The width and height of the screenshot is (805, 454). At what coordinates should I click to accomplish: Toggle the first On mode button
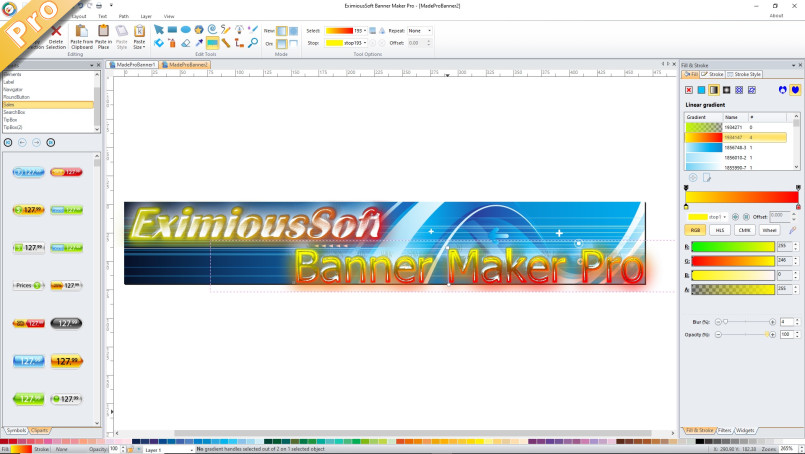tap(281, 44)
